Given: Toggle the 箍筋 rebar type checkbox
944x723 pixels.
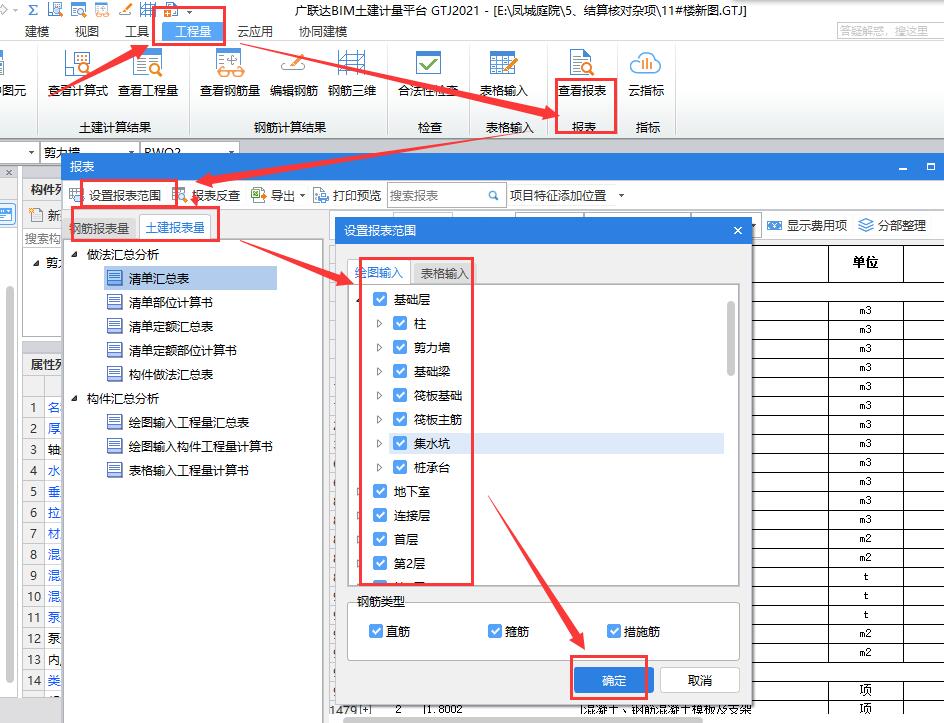Looking at the screenshot, I should pyautogui.click(x=495, y=631).
